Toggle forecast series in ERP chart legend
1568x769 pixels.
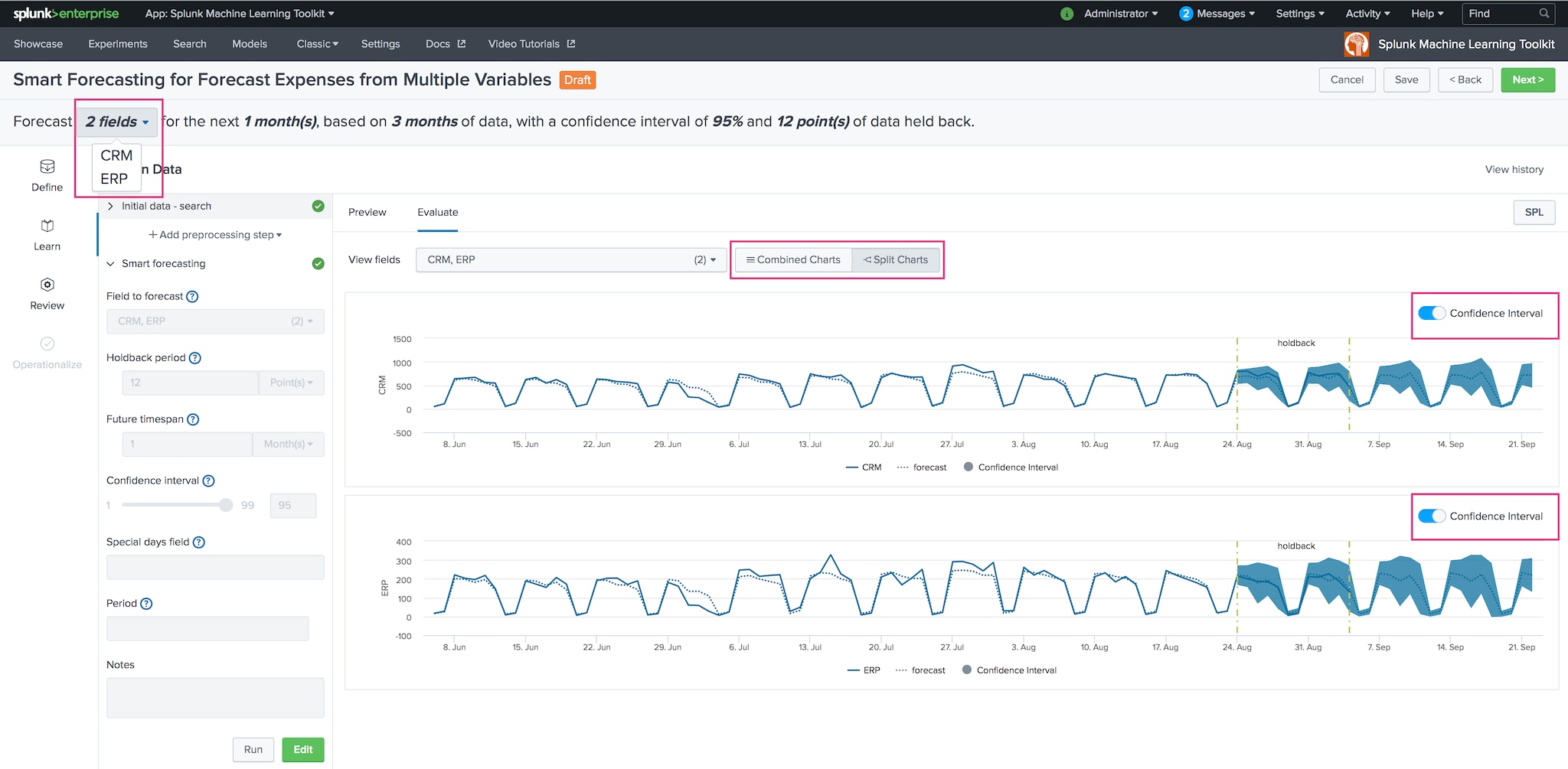(920, 670)
